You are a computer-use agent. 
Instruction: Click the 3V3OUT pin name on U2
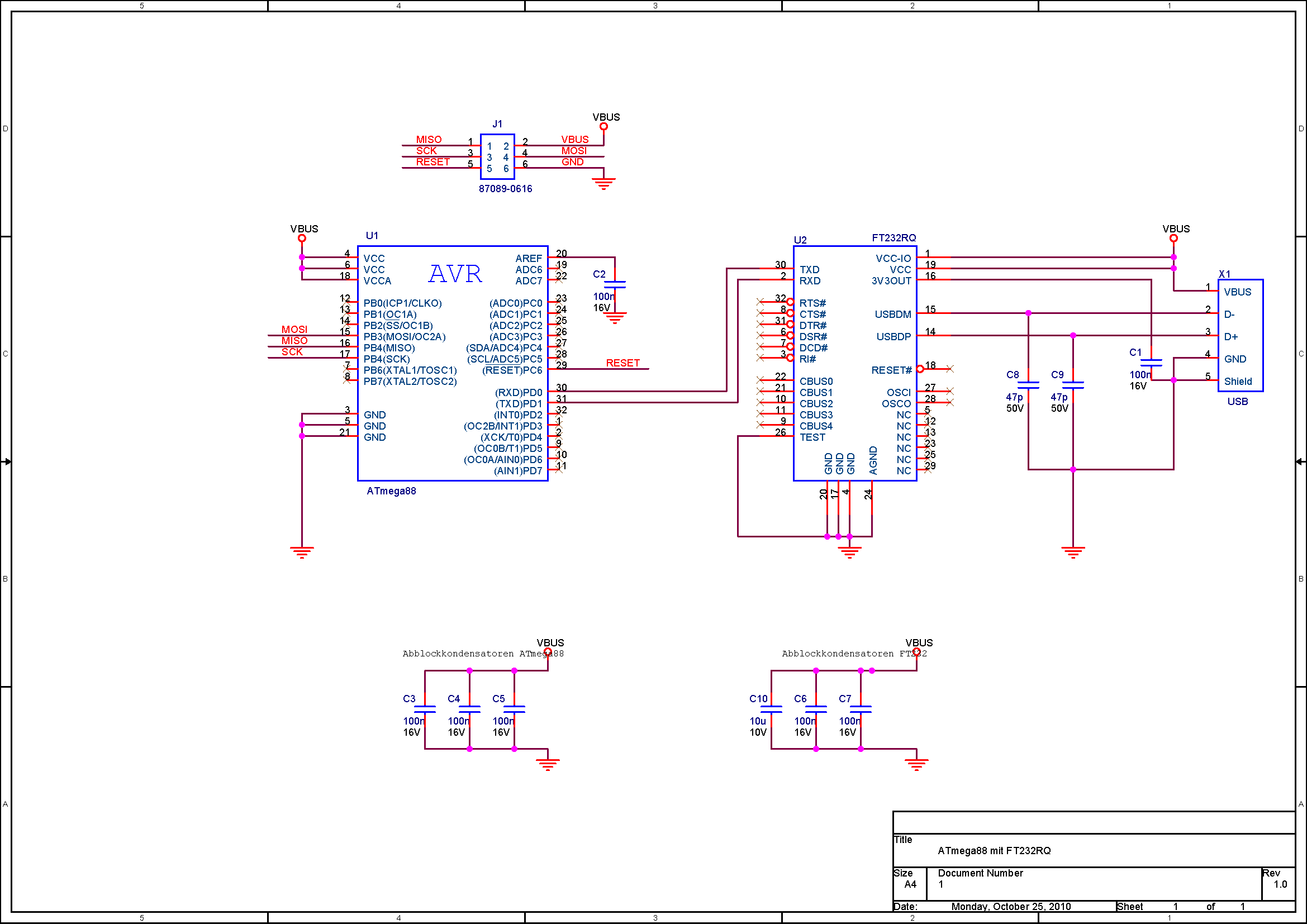[x=891, y=280]
